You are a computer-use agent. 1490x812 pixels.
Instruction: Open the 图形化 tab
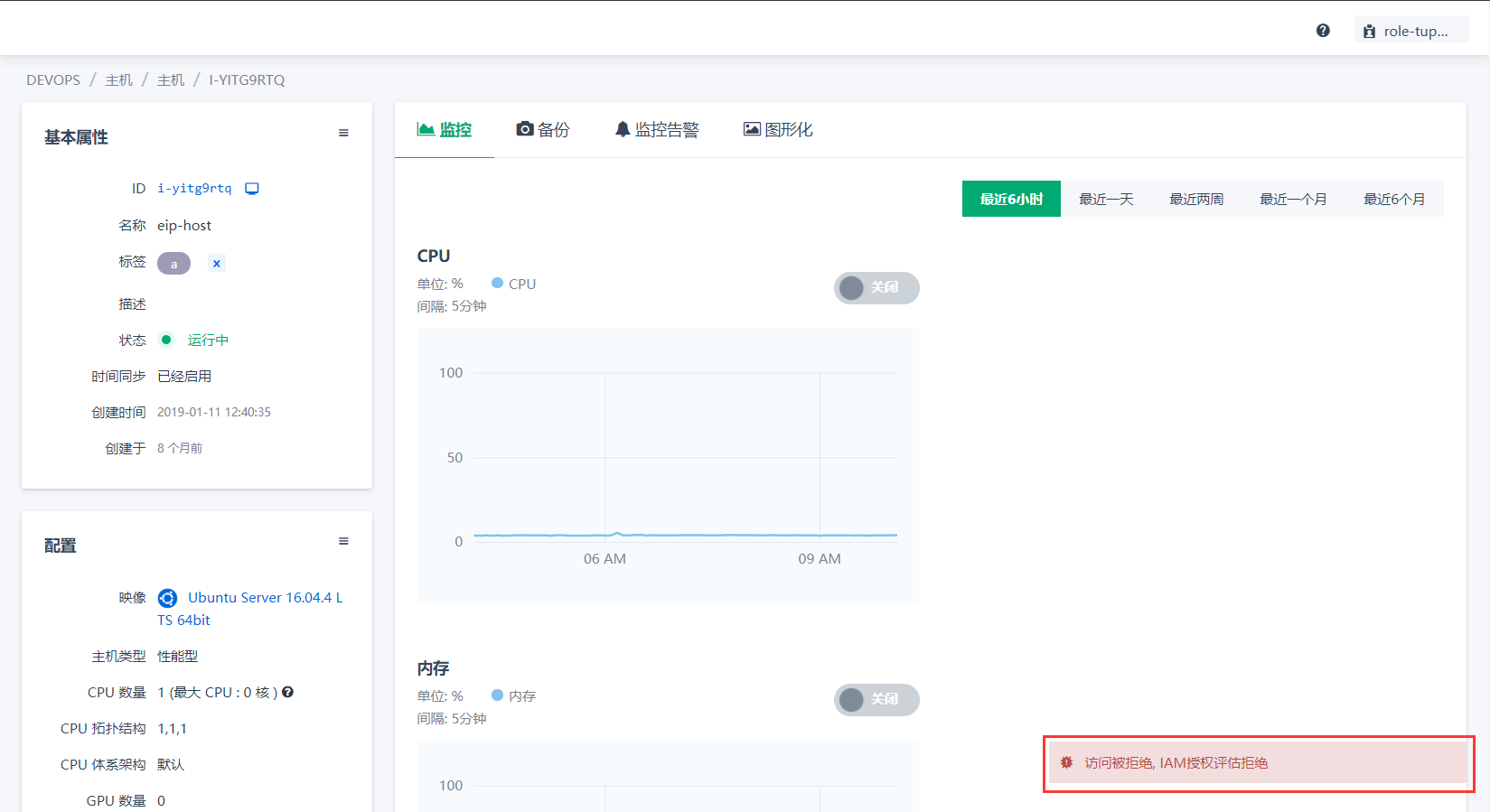tap(778, 130)
